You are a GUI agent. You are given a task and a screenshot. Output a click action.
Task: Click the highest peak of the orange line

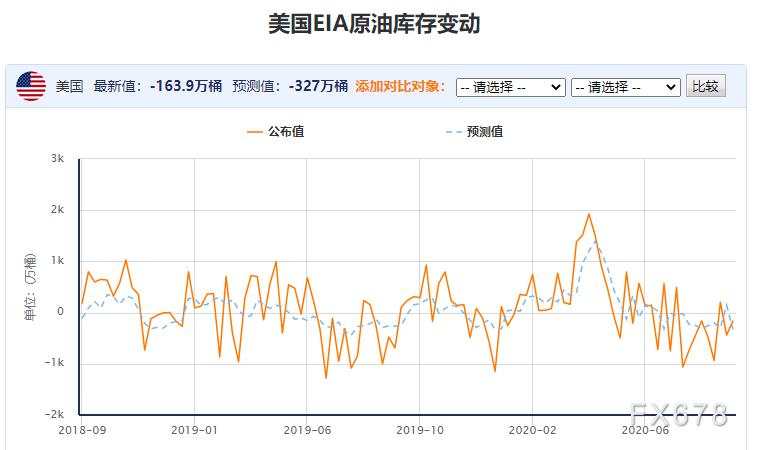(589, 214)
